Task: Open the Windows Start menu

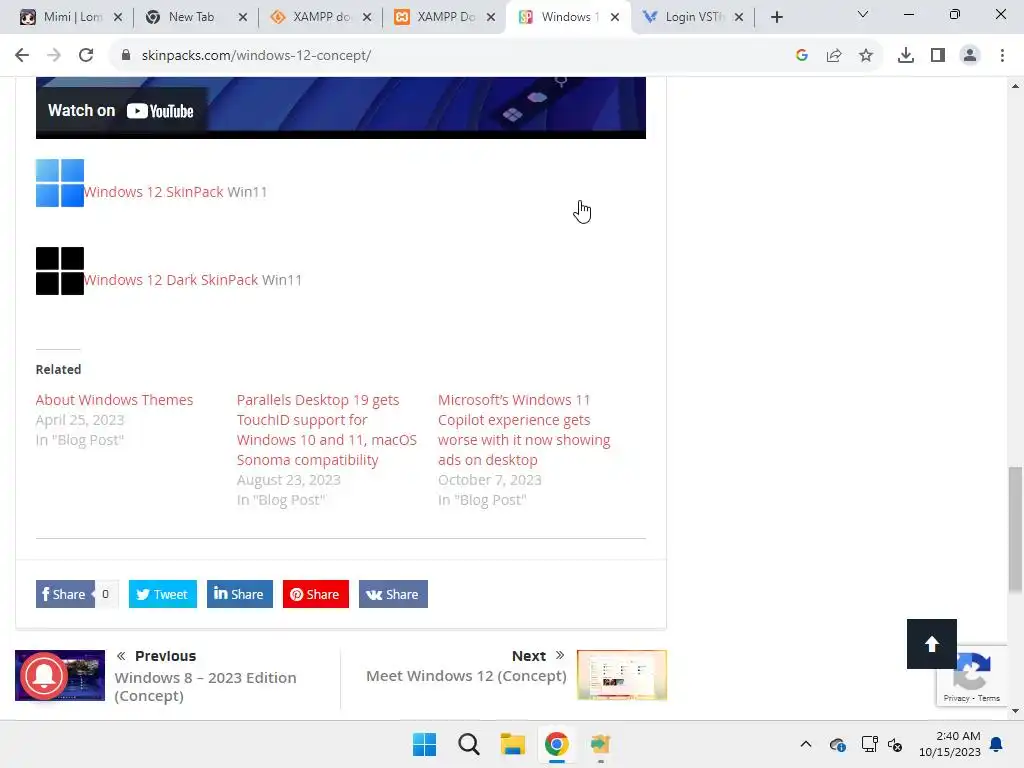Action: point(424,744)
